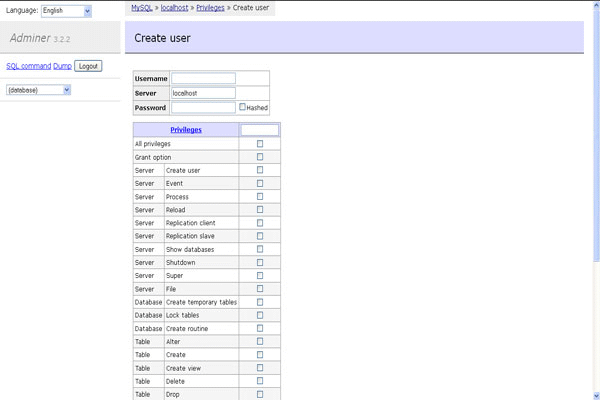
Task: Open the Language dropdown
Action: click(x=66, y=11)
